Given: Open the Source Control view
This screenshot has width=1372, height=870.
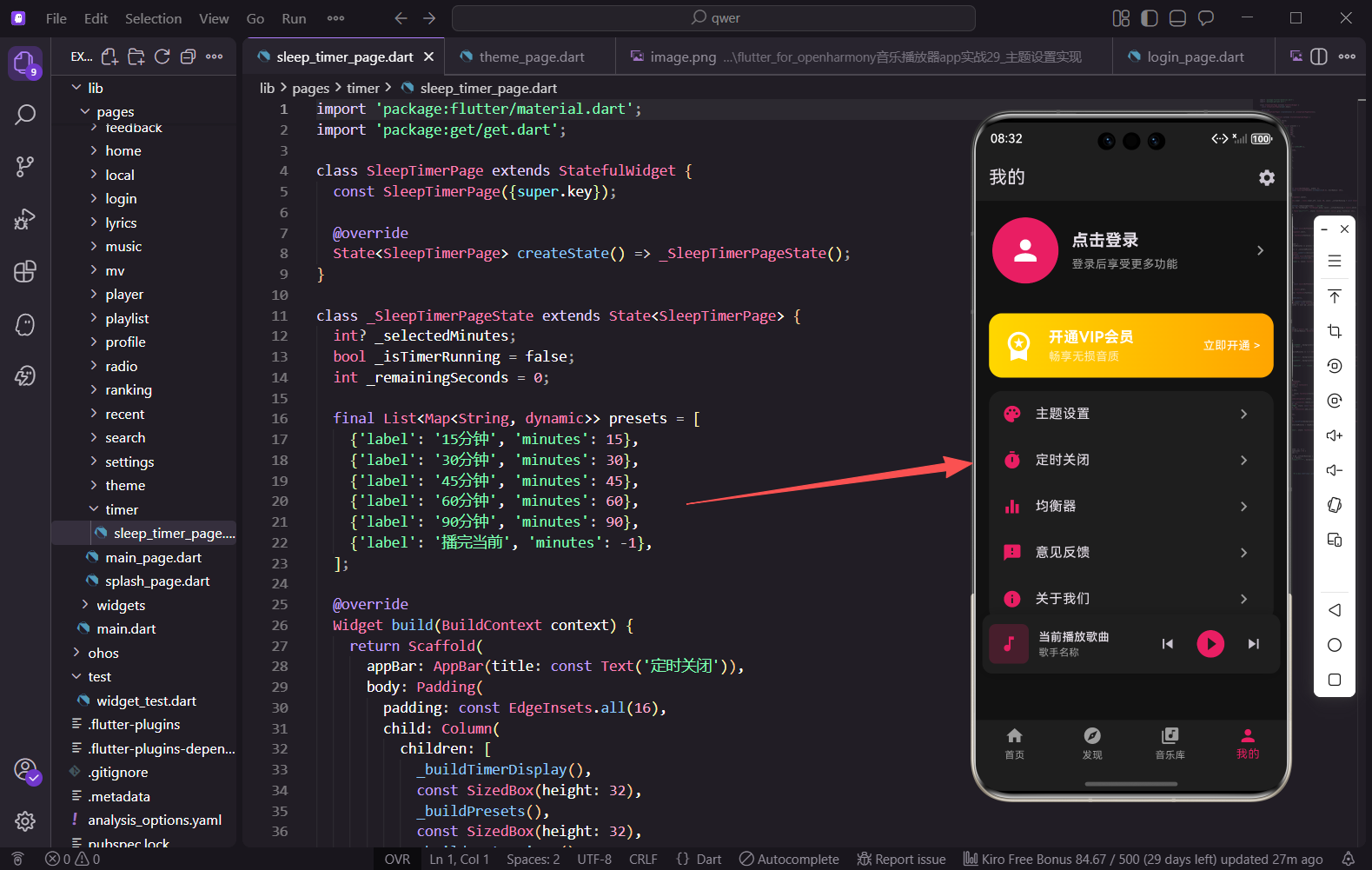Looking at the screenshot, I should click(x=25, y=167).
